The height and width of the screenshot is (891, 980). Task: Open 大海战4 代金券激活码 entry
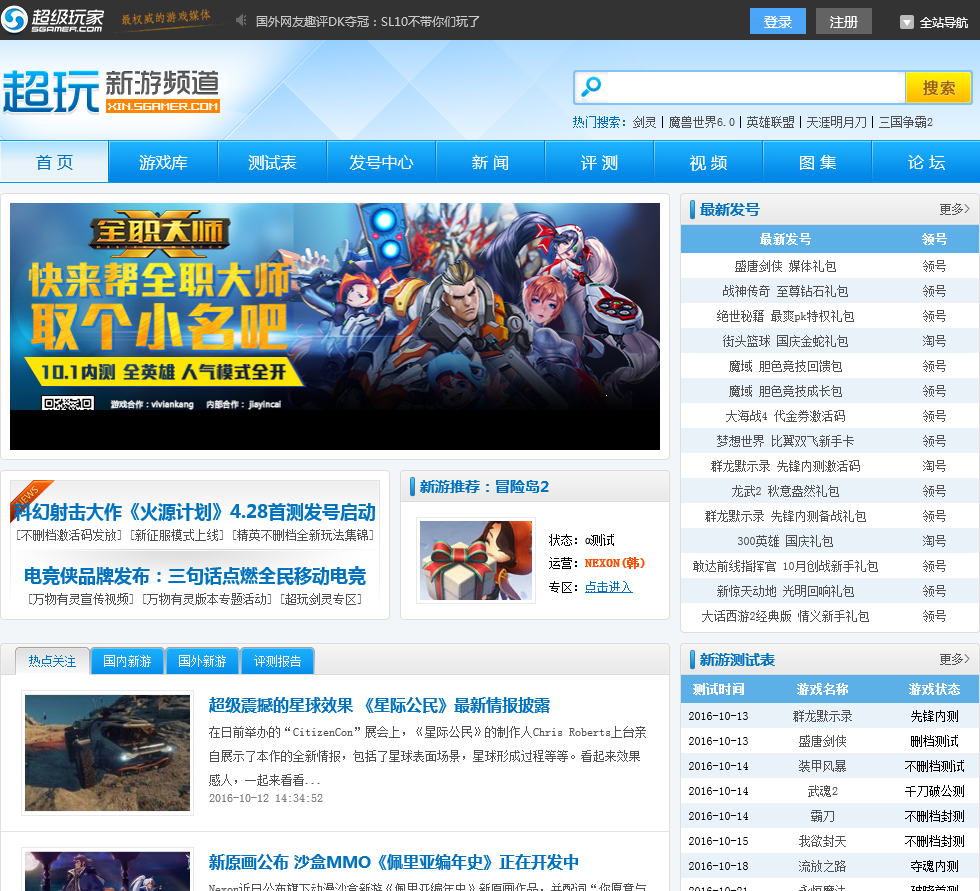click(785, 416)
